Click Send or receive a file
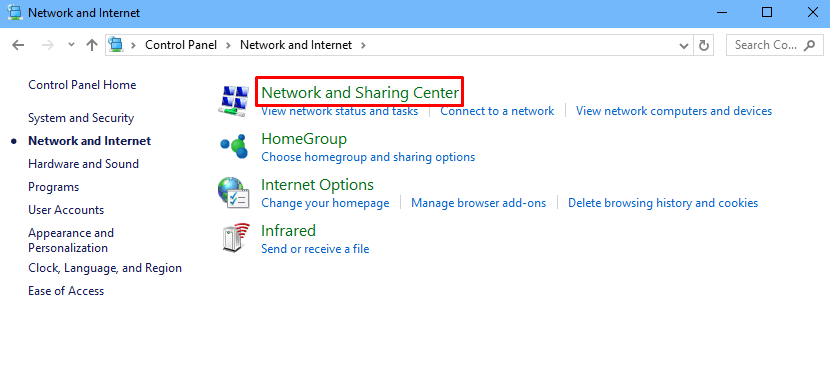This screenshot has height=374, width=830. (315, 249)
